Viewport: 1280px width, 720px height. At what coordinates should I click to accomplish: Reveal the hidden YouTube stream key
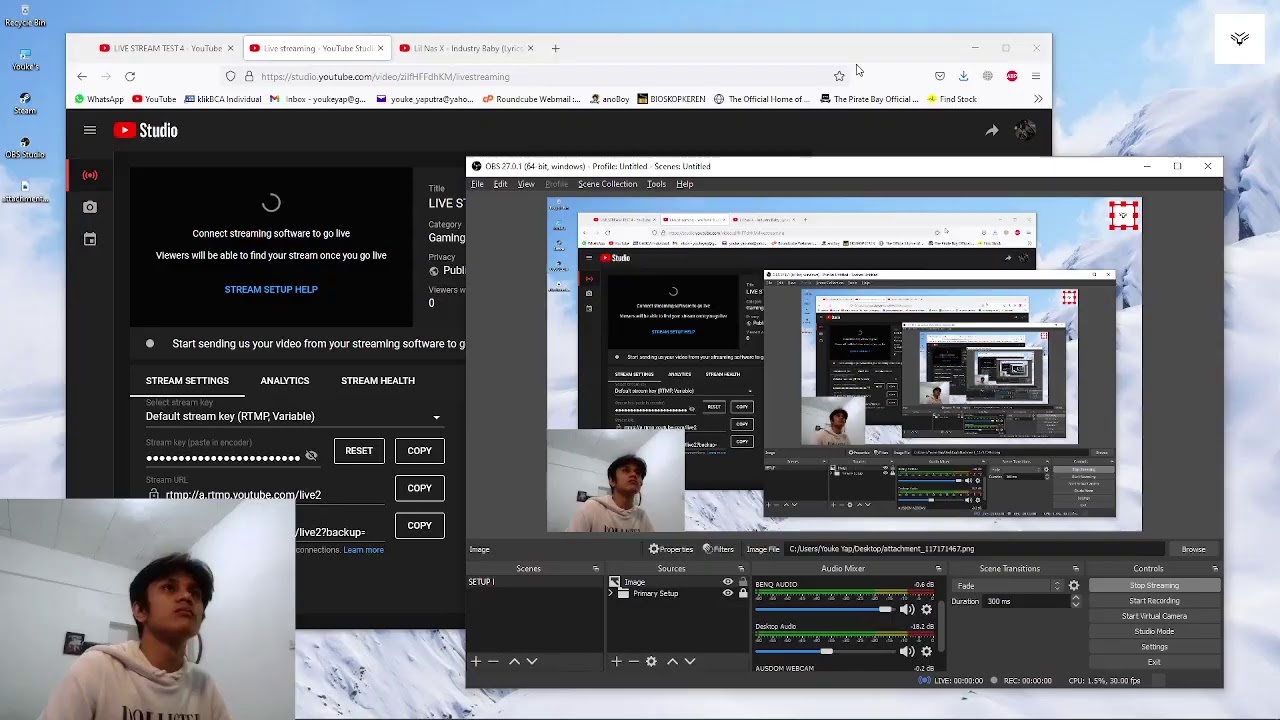(311, 456)
